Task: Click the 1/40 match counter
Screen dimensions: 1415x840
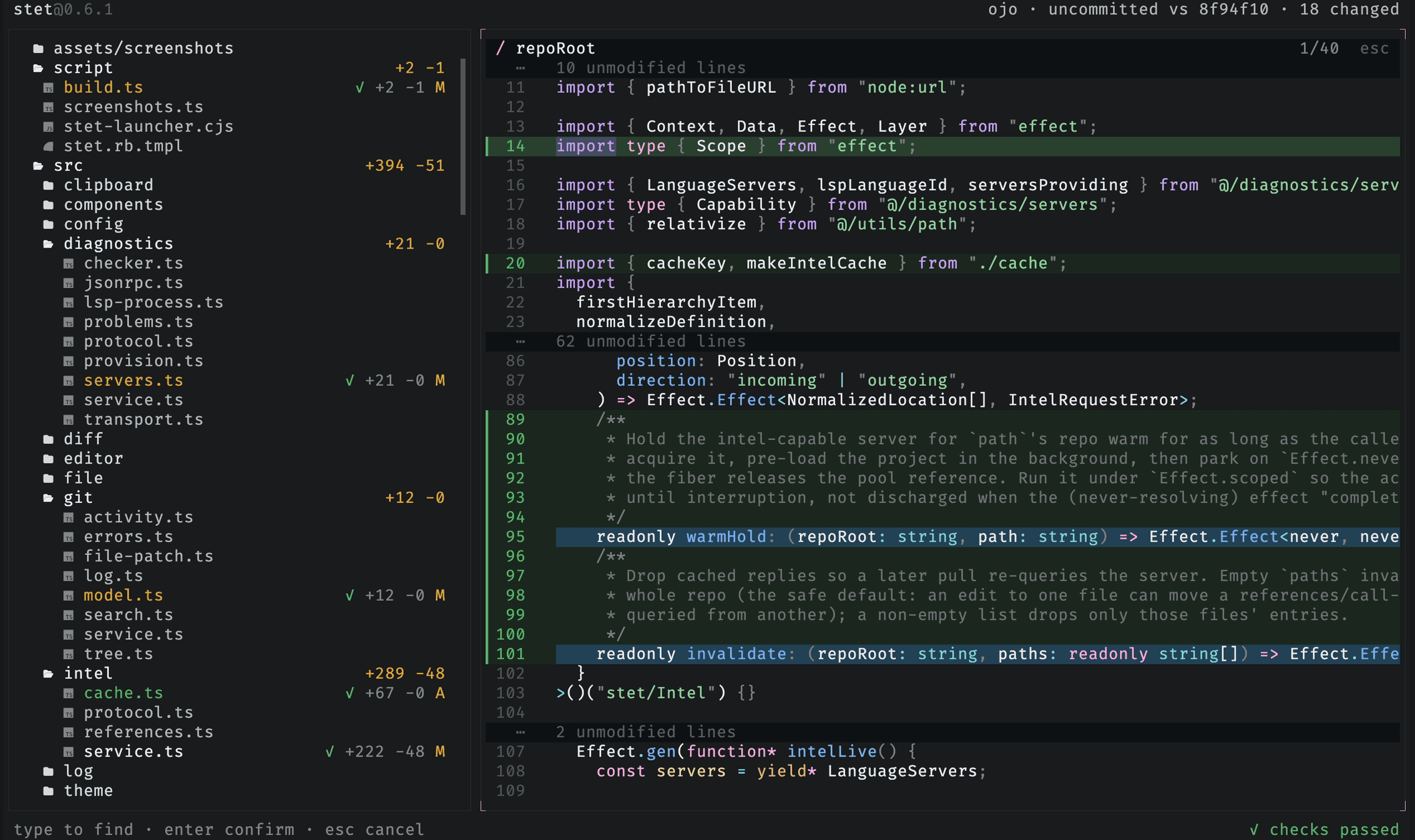Action: point(1319,49)
